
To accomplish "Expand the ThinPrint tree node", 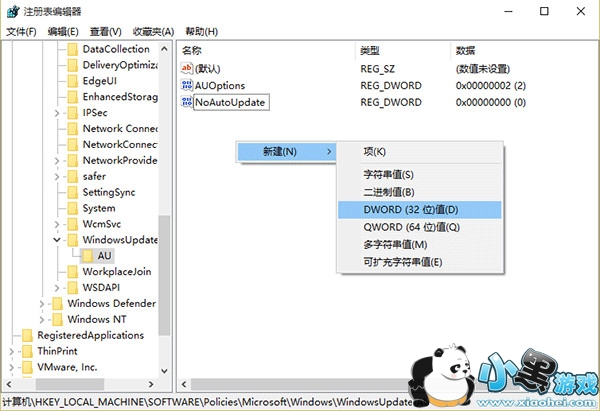I will pos(11,351).
